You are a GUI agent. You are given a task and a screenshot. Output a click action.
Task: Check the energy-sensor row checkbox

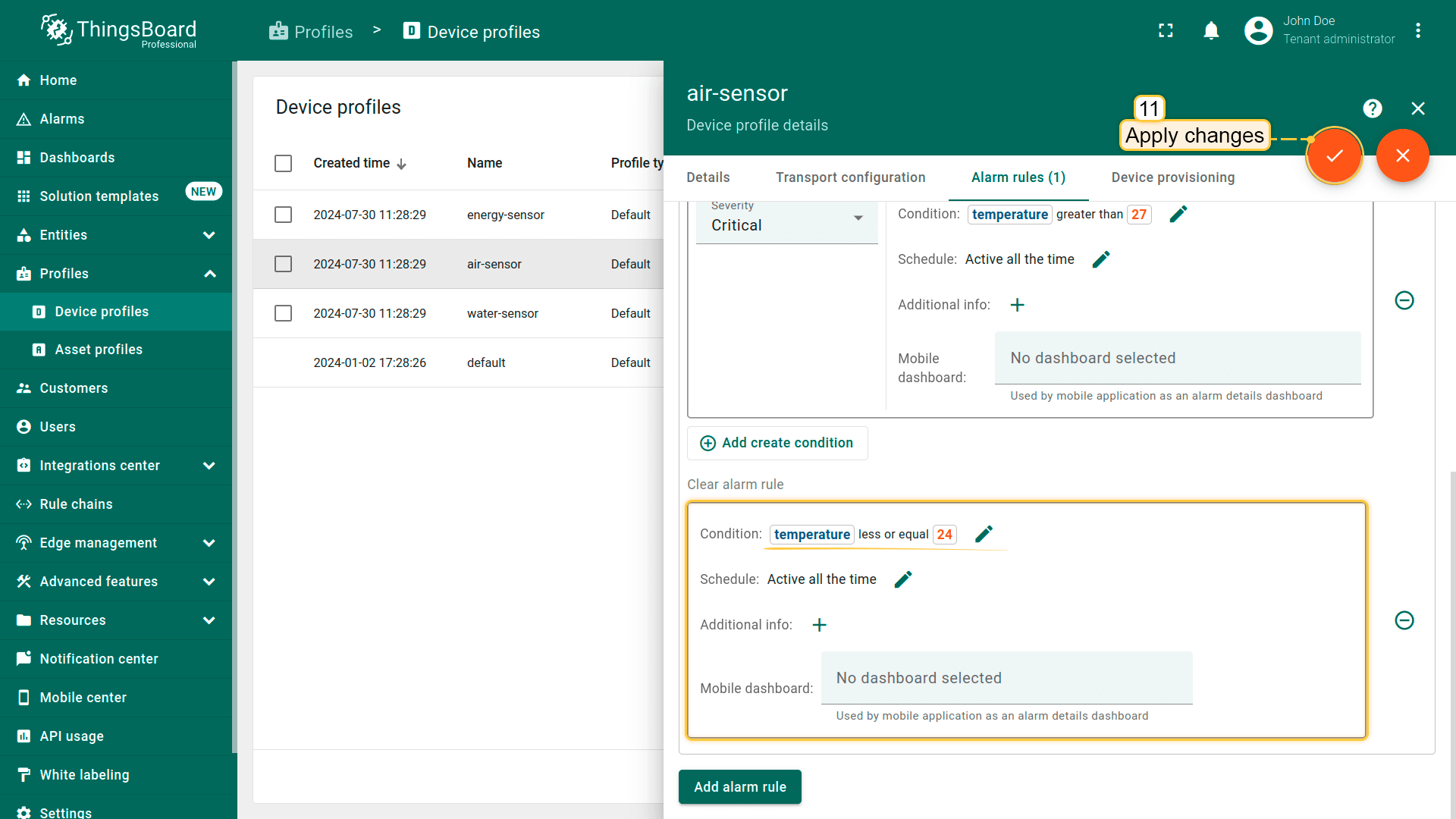point(283,215)
